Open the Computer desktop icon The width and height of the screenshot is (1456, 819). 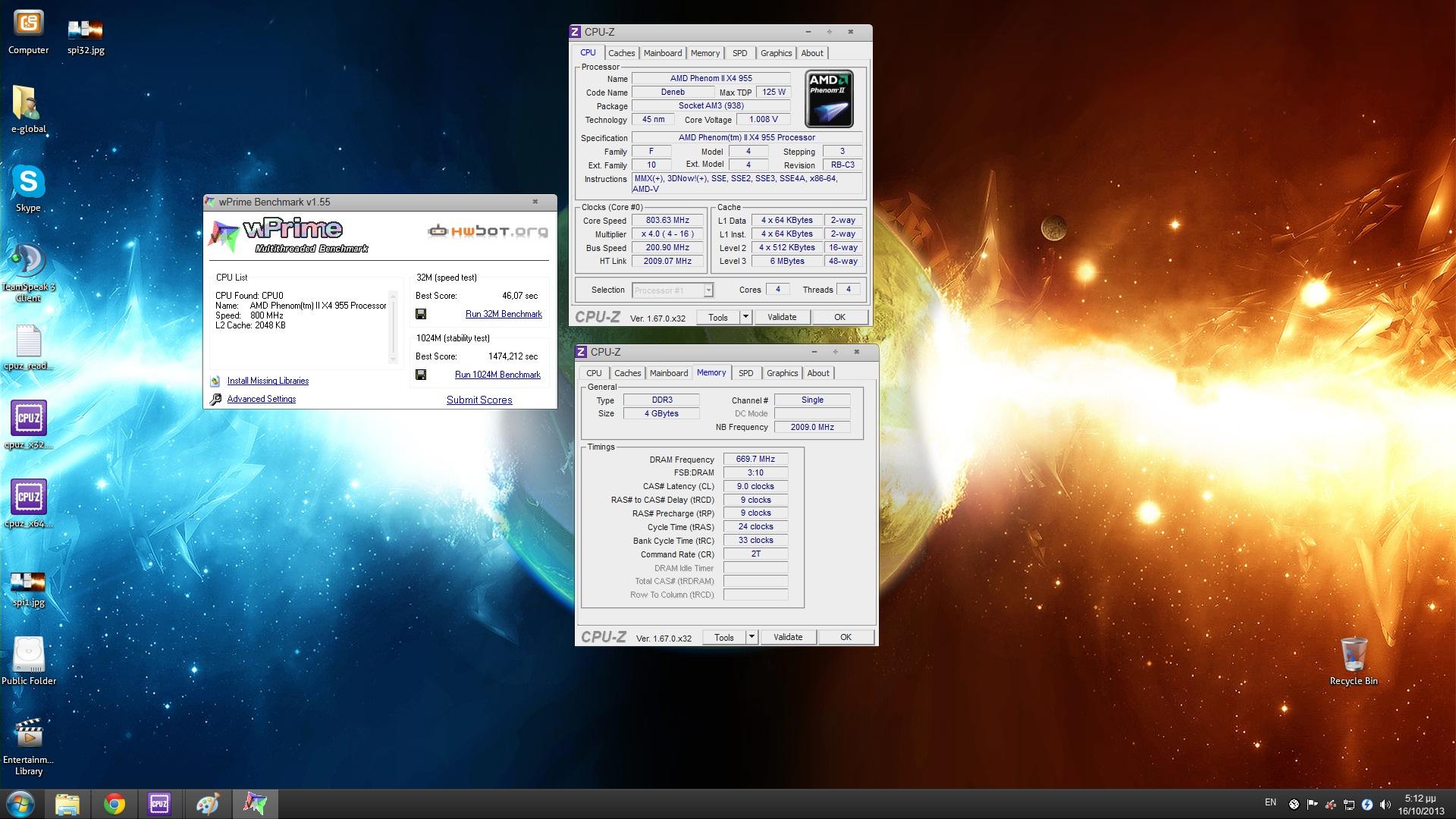pyautogui.click(x=28, y=32)
